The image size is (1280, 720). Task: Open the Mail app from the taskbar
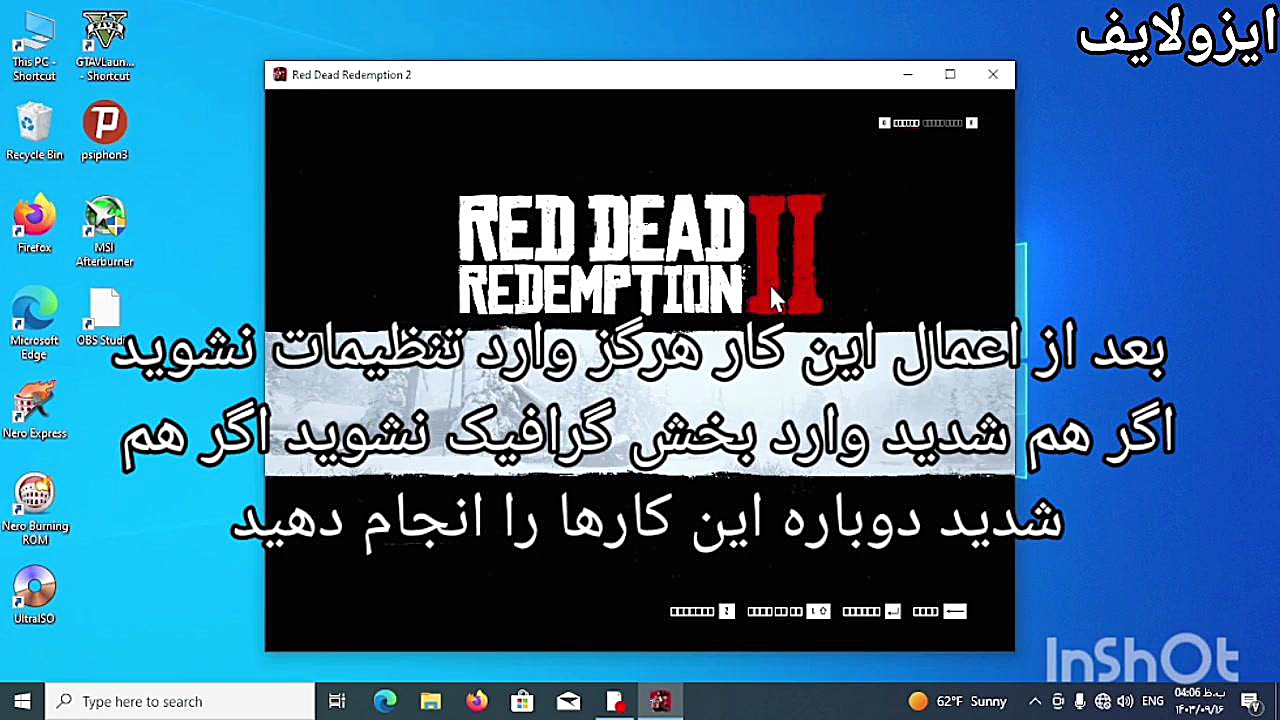568,701
